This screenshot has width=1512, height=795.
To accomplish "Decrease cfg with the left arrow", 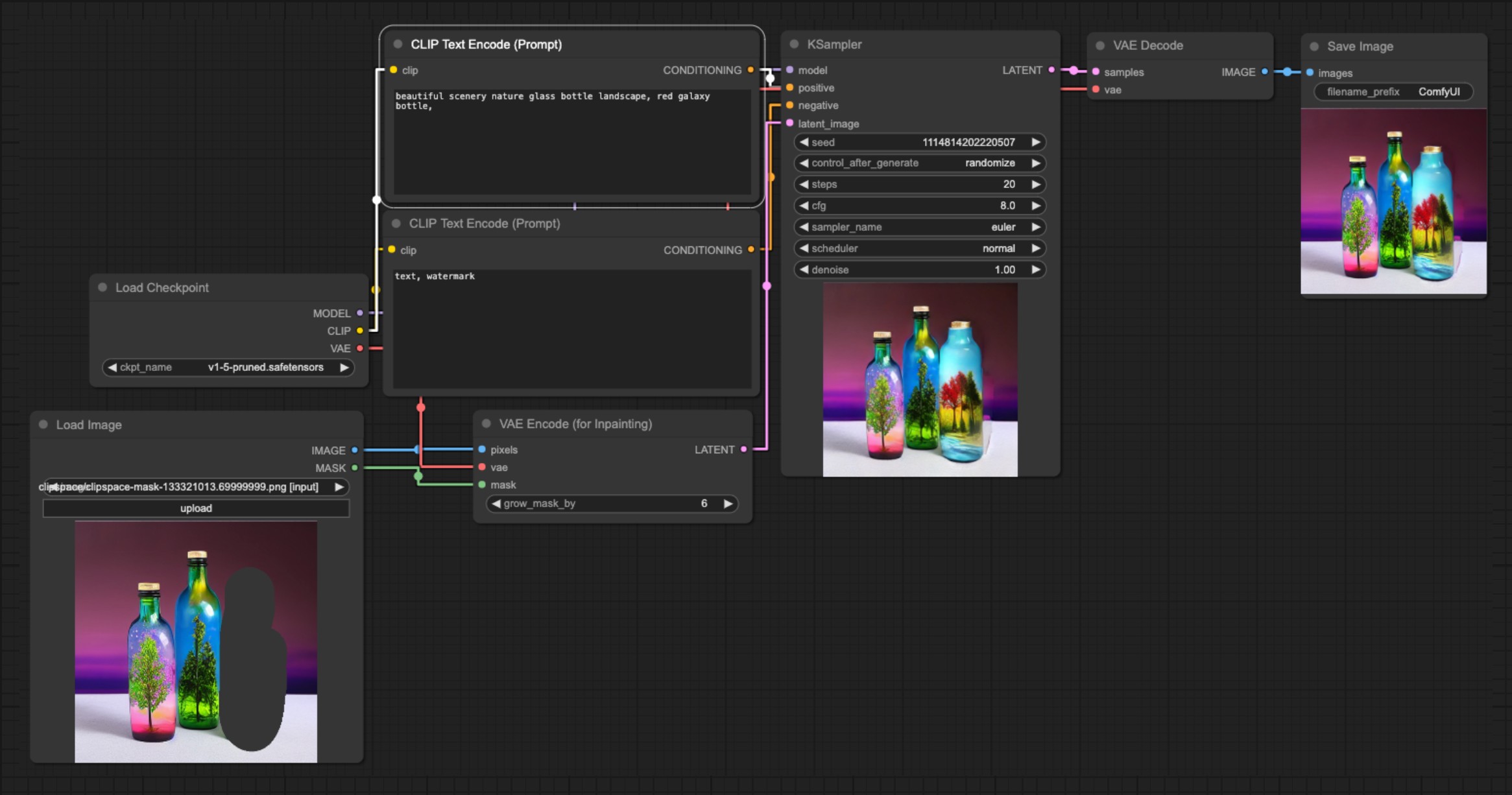I will pos(804,206).
